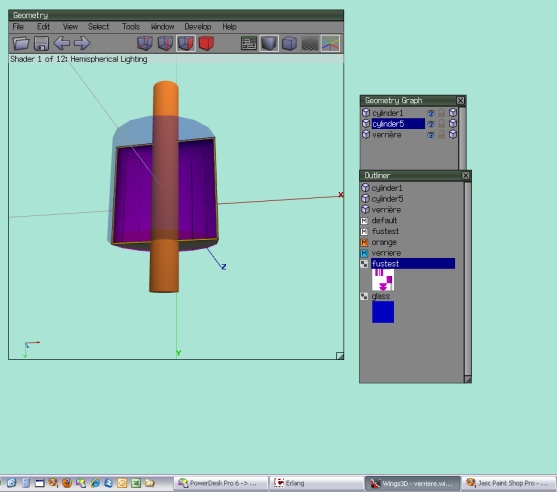Select verriere material in Outliner
557x492 pixels.
click(x=386, y=253)
